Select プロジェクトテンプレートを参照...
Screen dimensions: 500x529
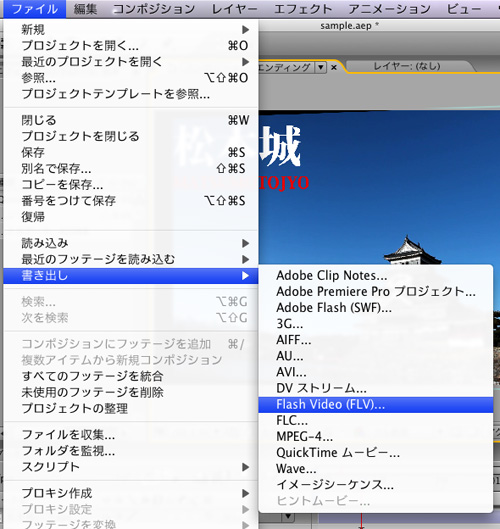[131, 94]
